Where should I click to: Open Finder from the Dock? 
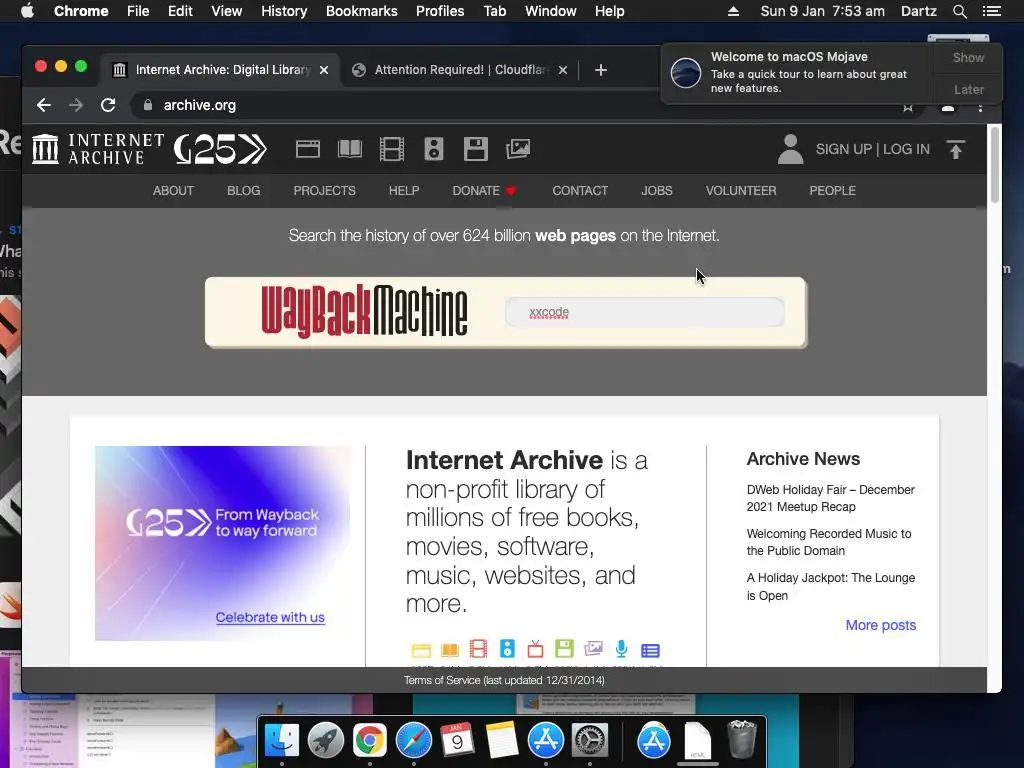tap(281, 740)
